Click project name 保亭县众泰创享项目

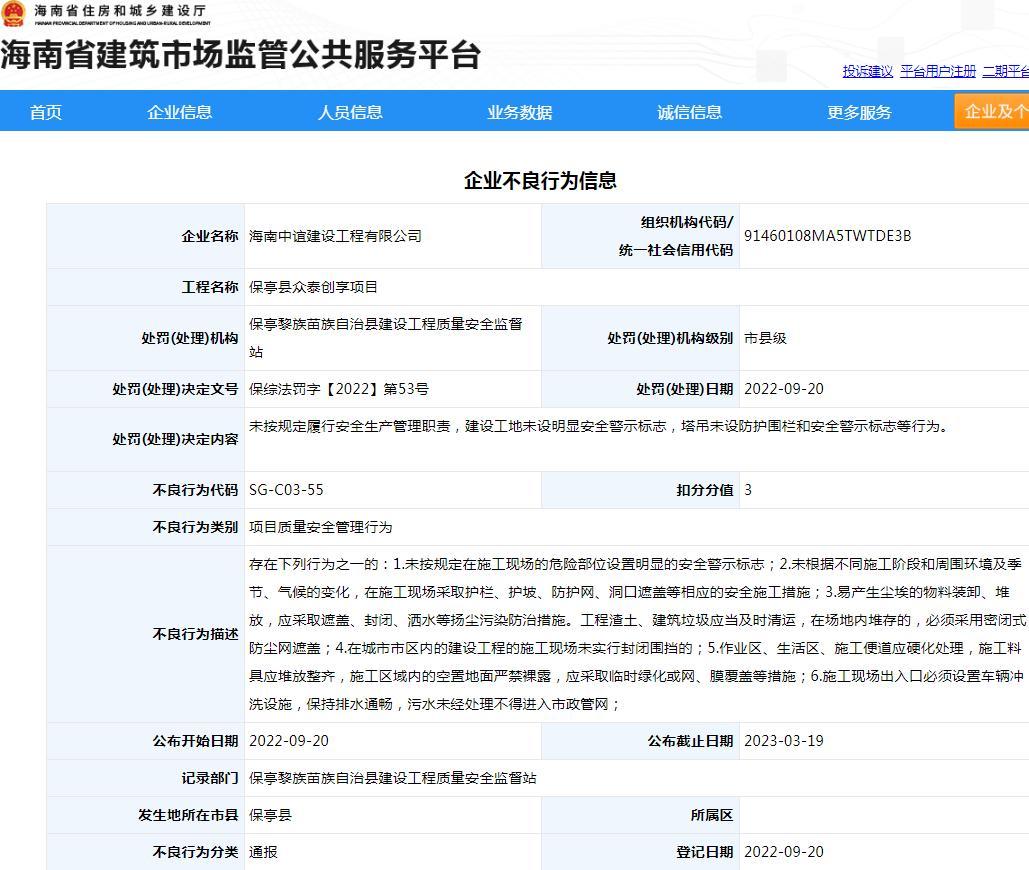pos(313,287)
